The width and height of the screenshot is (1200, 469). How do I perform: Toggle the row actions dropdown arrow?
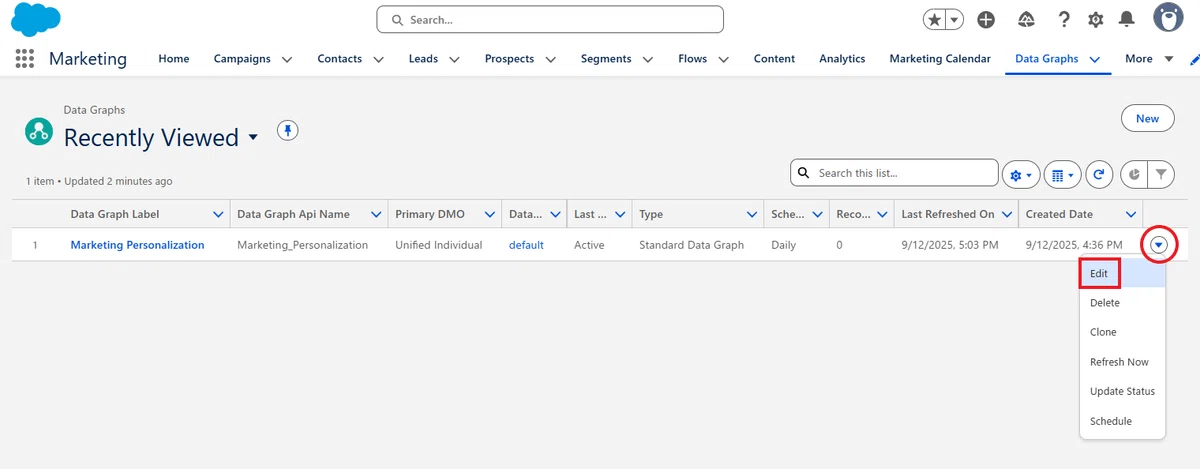pos(1158,245)
